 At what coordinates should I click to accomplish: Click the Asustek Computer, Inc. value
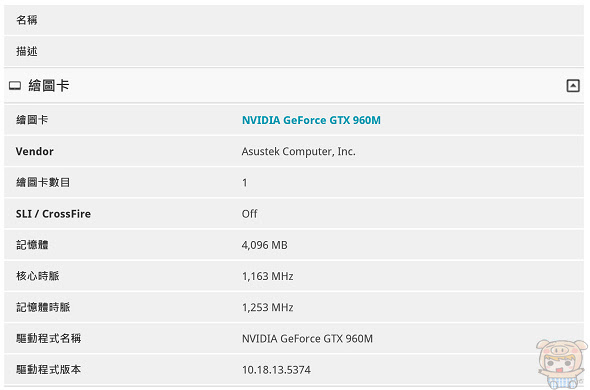(x=298, y=151)
